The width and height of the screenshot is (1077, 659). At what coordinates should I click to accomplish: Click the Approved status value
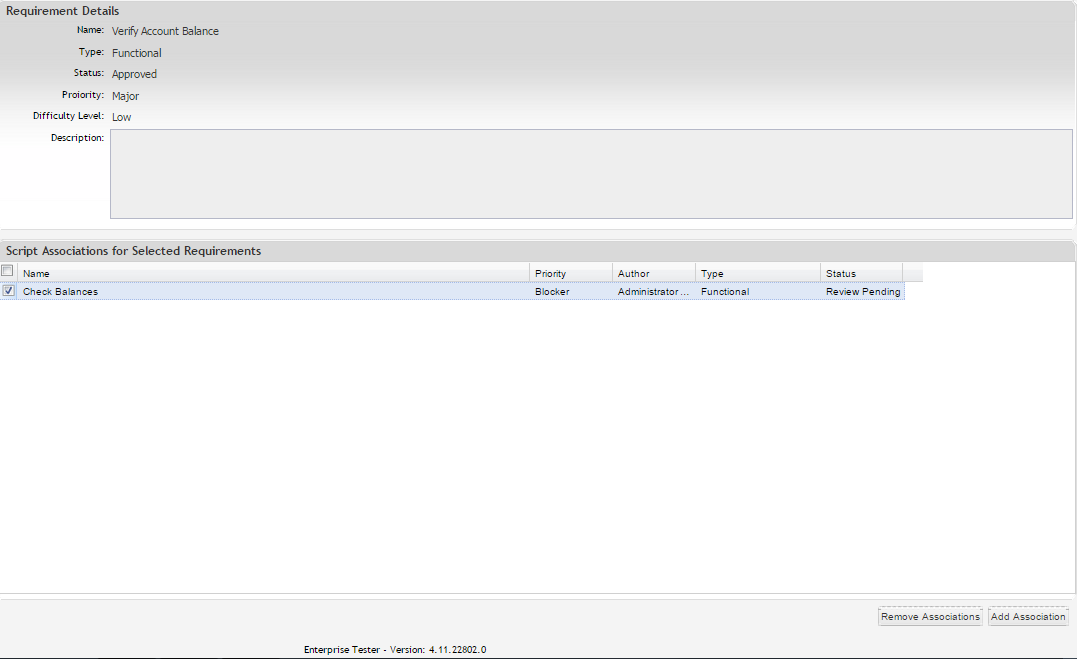(x=134, y=74)
